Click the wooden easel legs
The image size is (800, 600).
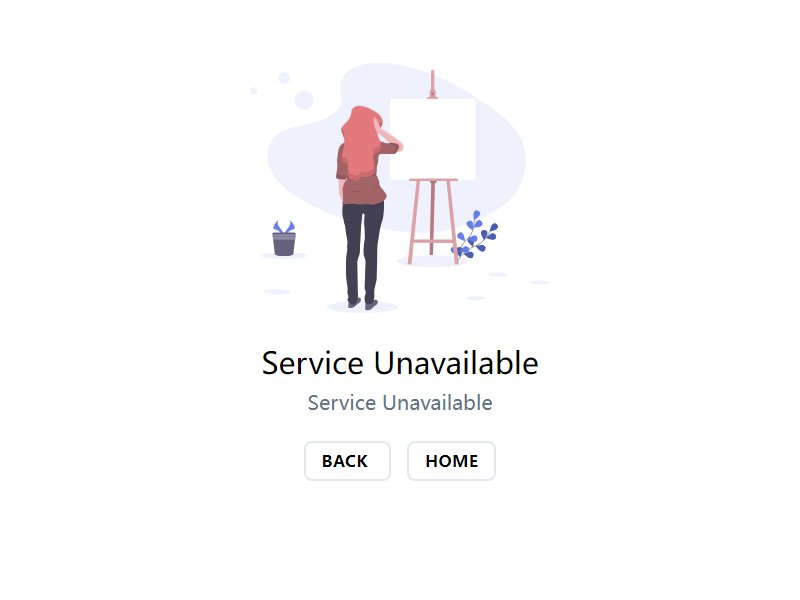tap(433, 221)
